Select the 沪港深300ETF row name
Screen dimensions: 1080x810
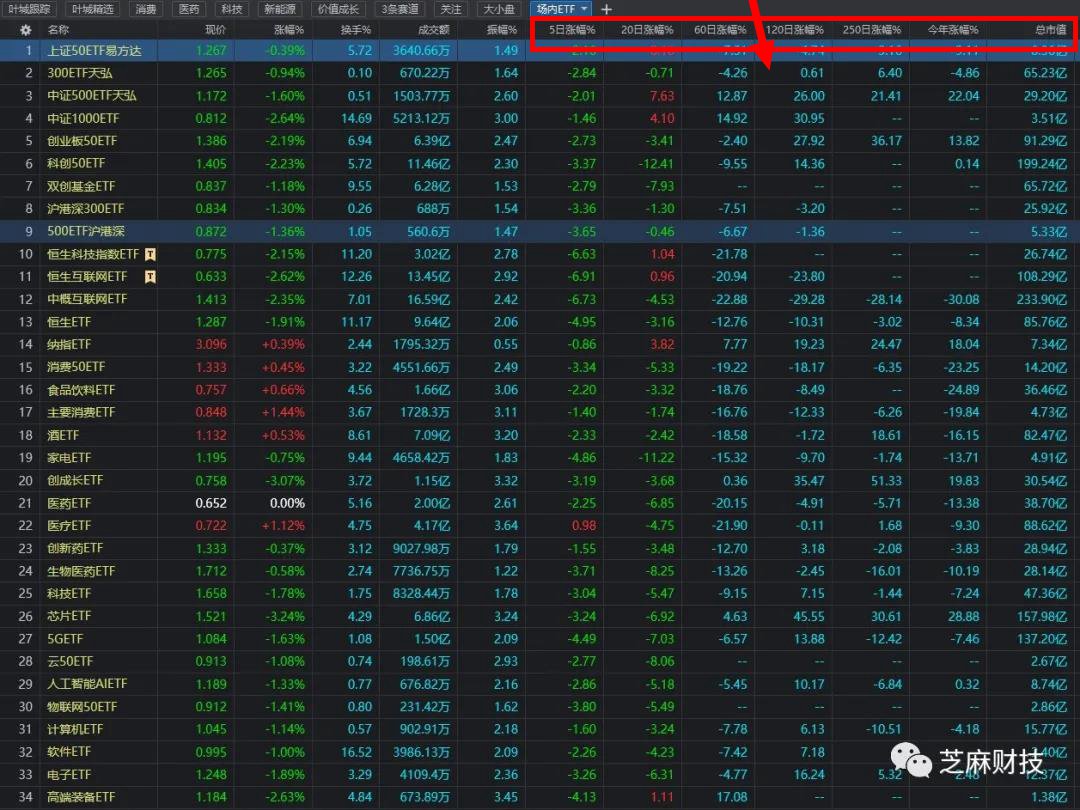pos(85,209)
